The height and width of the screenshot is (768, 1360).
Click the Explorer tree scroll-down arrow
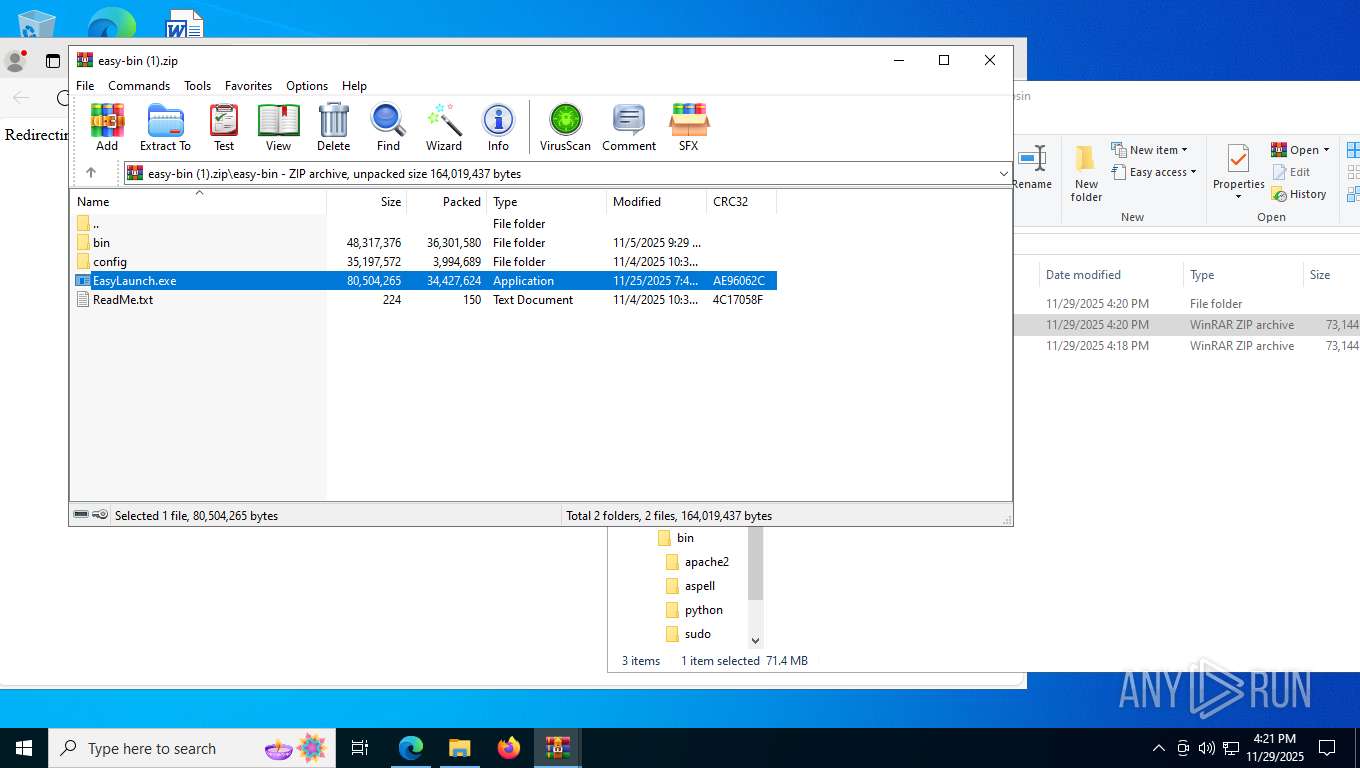point(755,640)
